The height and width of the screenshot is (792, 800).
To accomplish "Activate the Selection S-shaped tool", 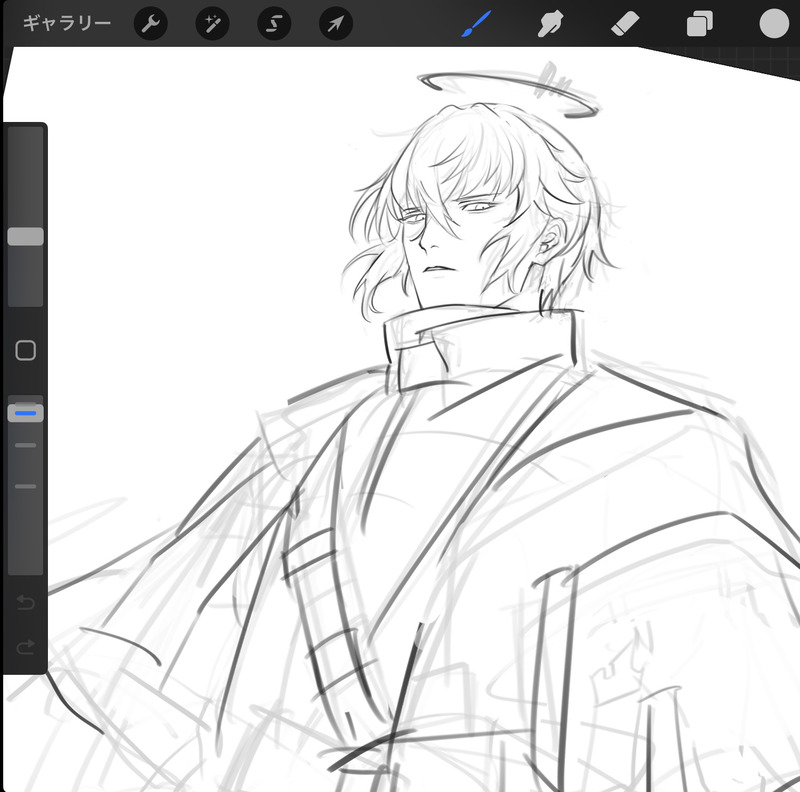I will [x=274, y=23].
